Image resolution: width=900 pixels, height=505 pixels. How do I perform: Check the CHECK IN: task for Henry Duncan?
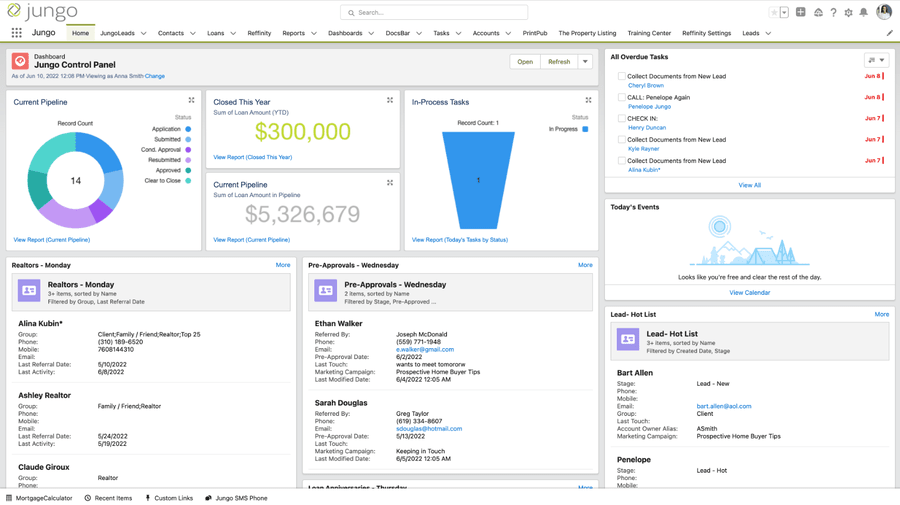click(x=622, y=118)
